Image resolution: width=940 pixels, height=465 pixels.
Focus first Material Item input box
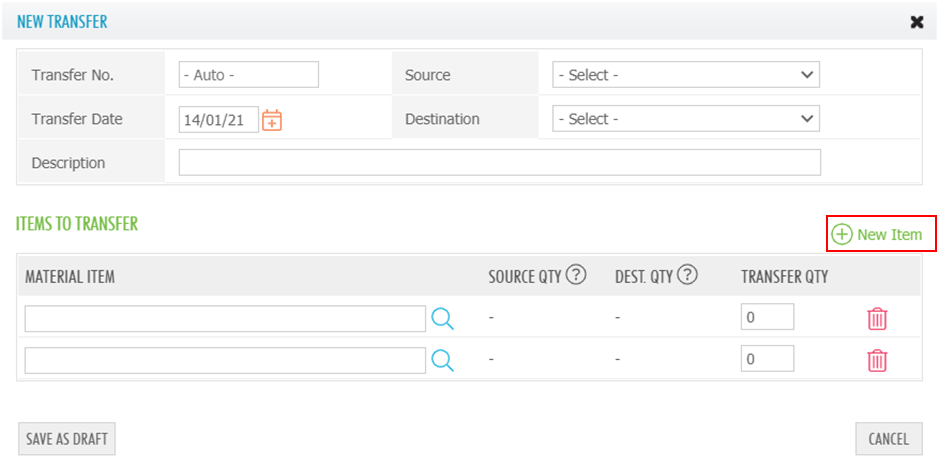click(225, 319)
